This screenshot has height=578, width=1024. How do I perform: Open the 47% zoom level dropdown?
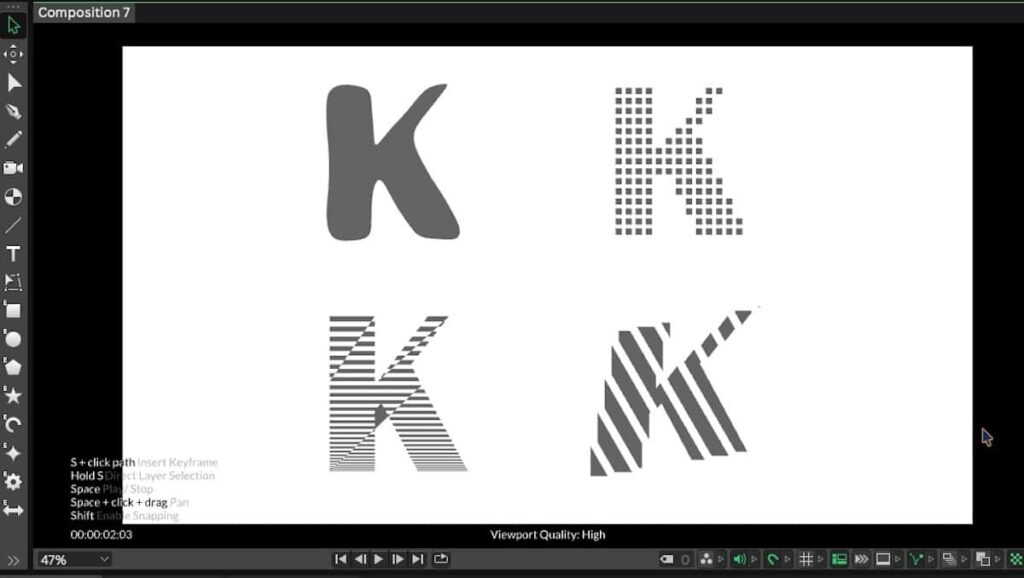(x=73, y=560)
